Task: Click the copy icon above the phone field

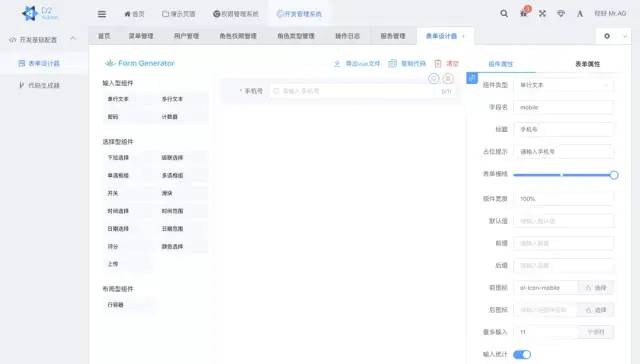Action: 433,78
